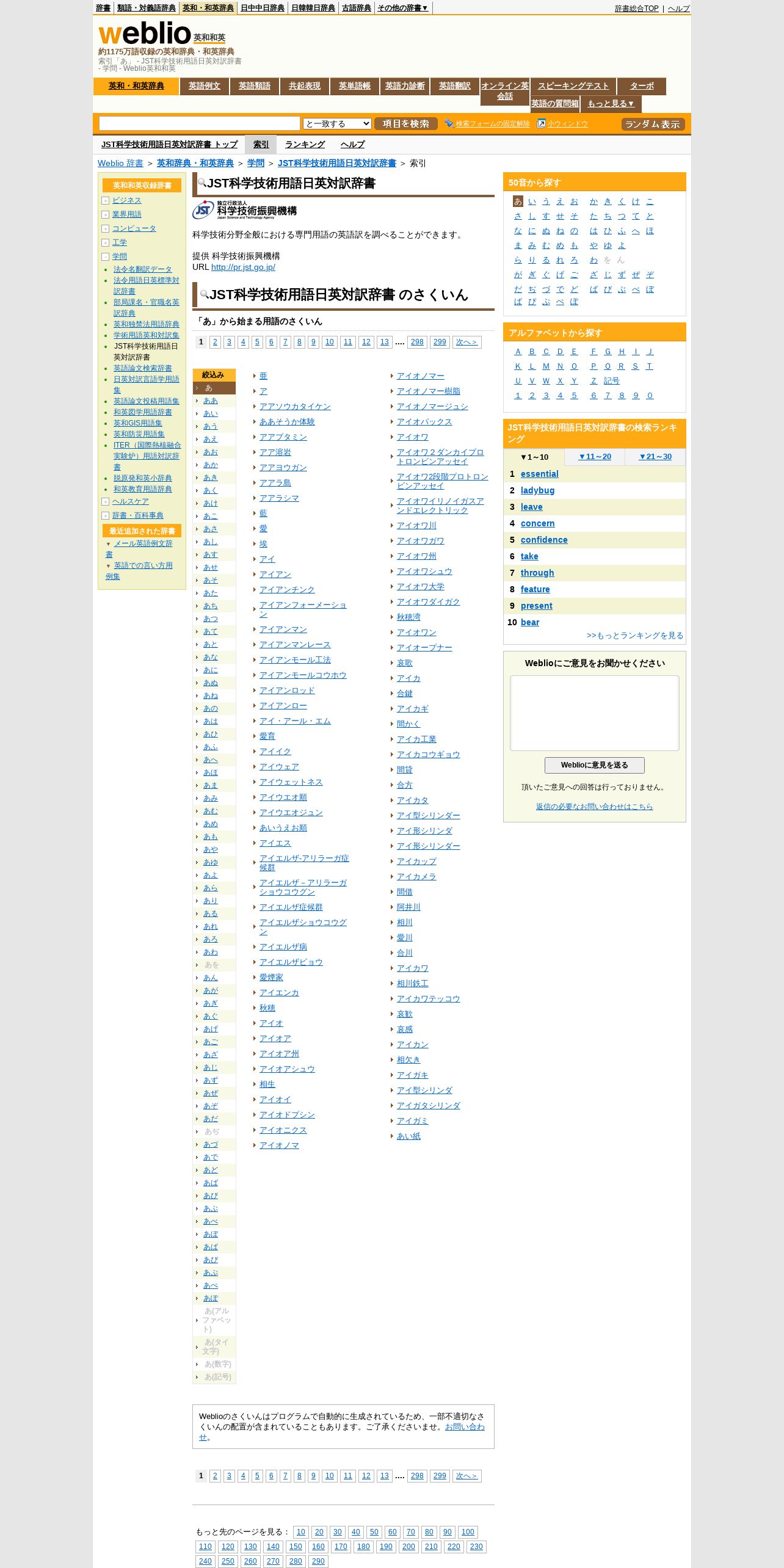Click 次へ＞ in bottom pagination
This screenshot has width=784, height=1568.
pyautogui.click(x=466, y=1476)
